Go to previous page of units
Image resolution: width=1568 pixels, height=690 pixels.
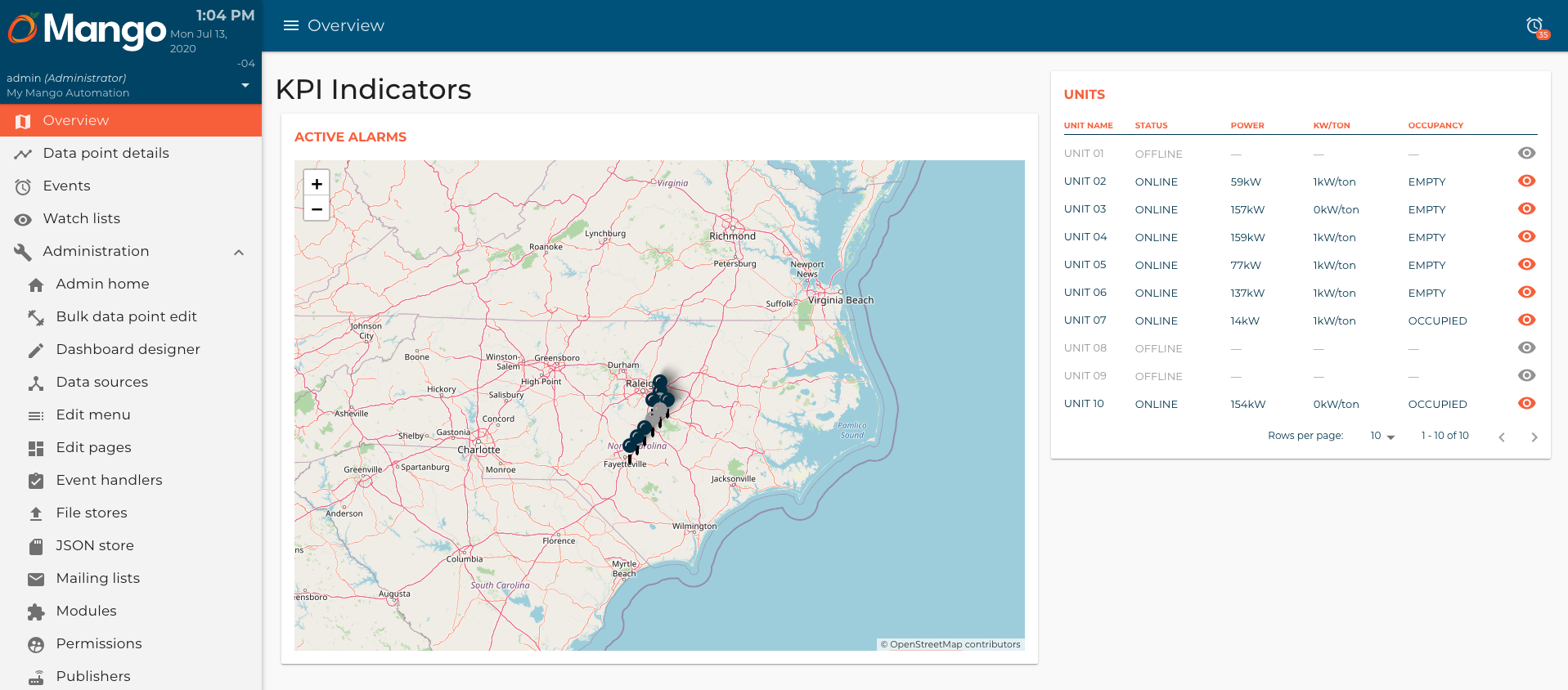click(x=1502, y=437)
